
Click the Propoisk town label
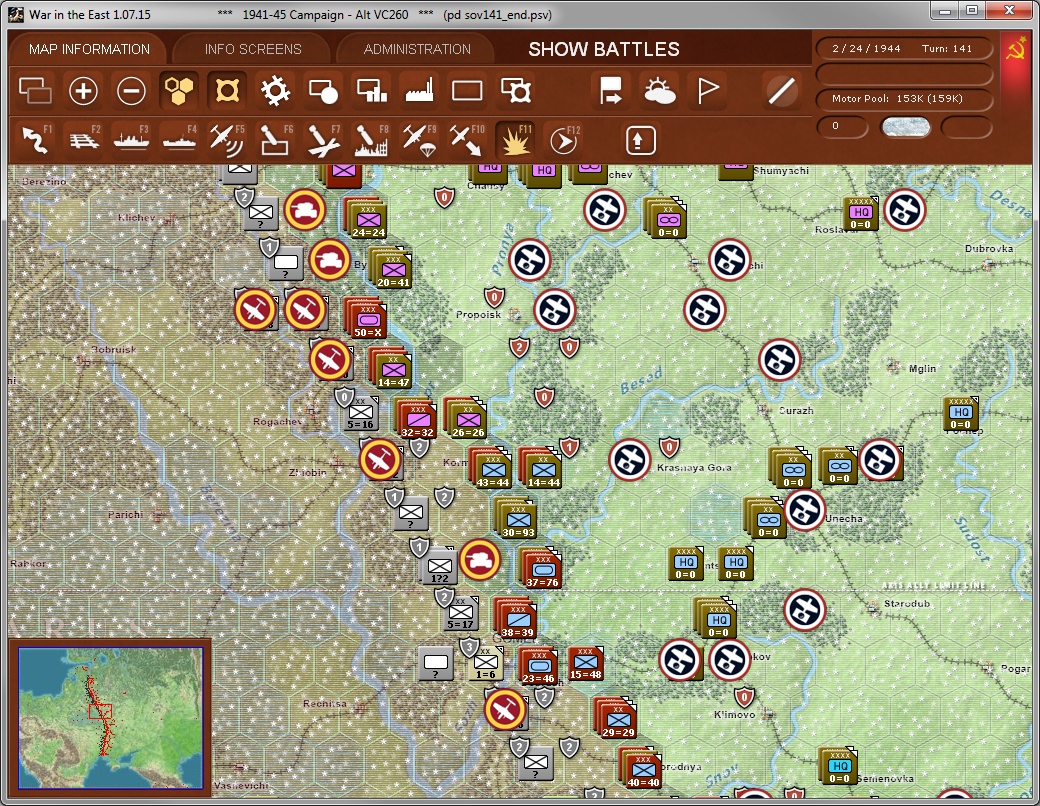tap(478, 314)
